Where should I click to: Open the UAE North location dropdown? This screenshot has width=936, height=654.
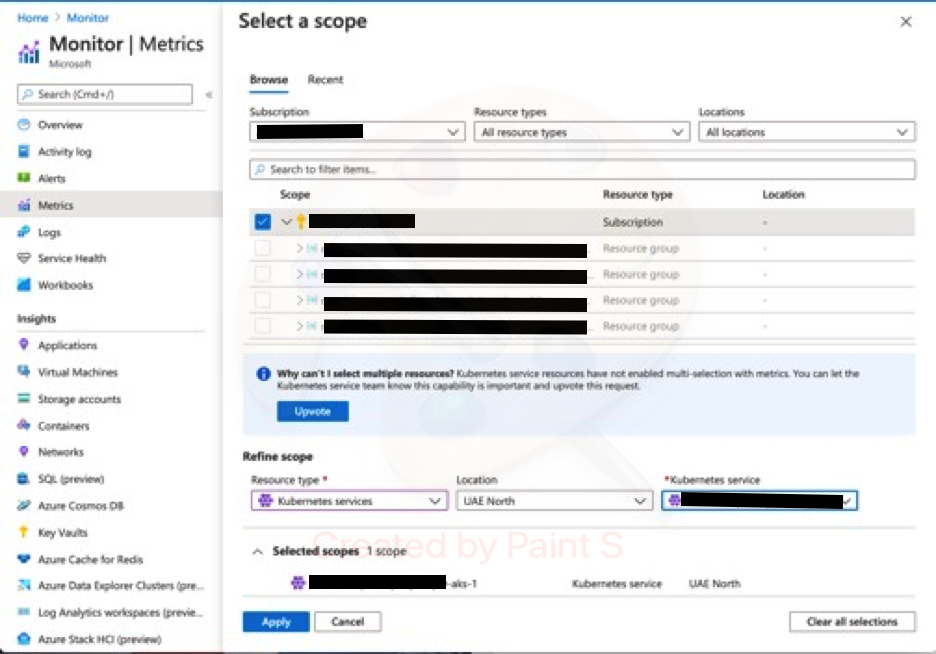point(555,501)
